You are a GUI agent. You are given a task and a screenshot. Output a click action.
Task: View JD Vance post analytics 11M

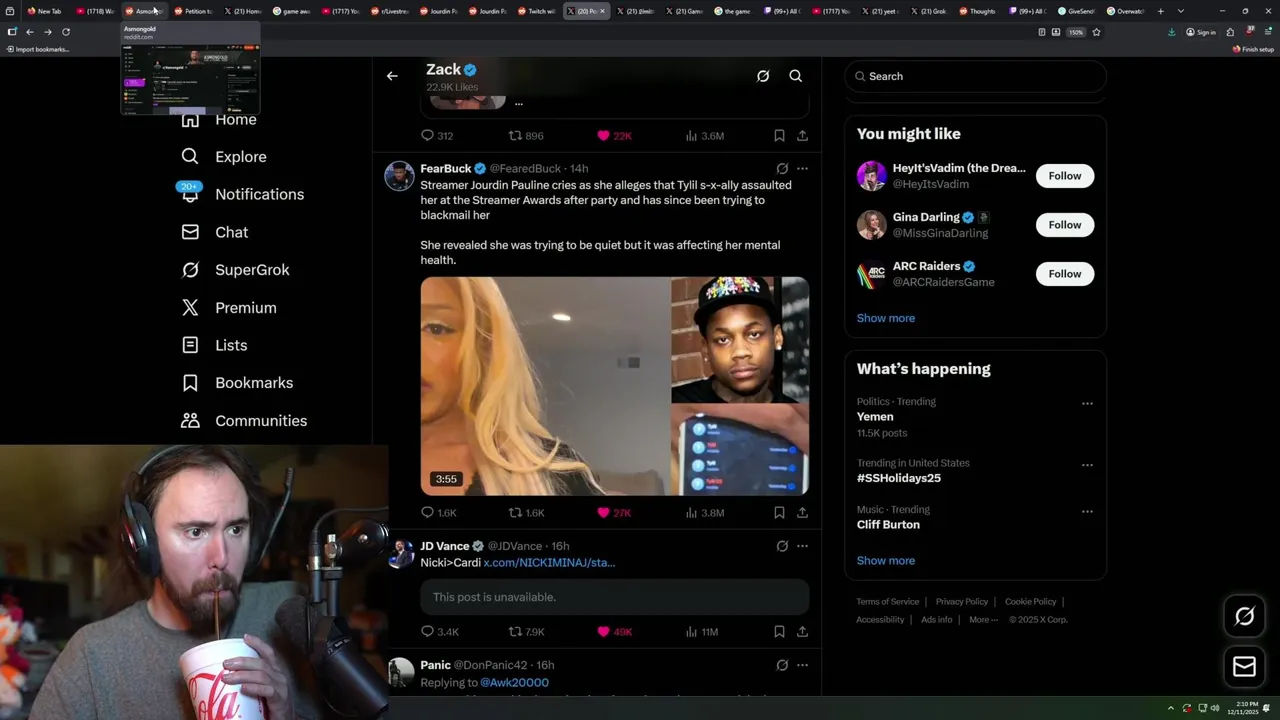click(x=702, y=632)
